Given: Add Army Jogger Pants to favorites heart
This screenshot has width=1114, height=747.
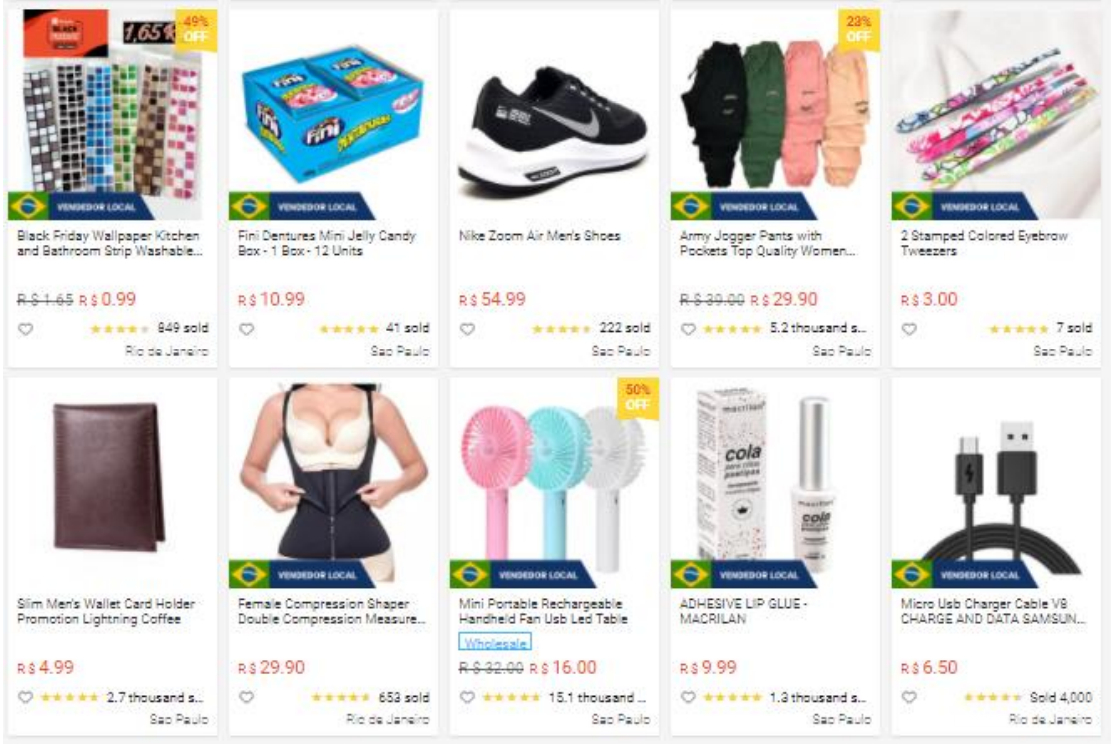Looking at the screenshot, I should (x=688, y=329).
